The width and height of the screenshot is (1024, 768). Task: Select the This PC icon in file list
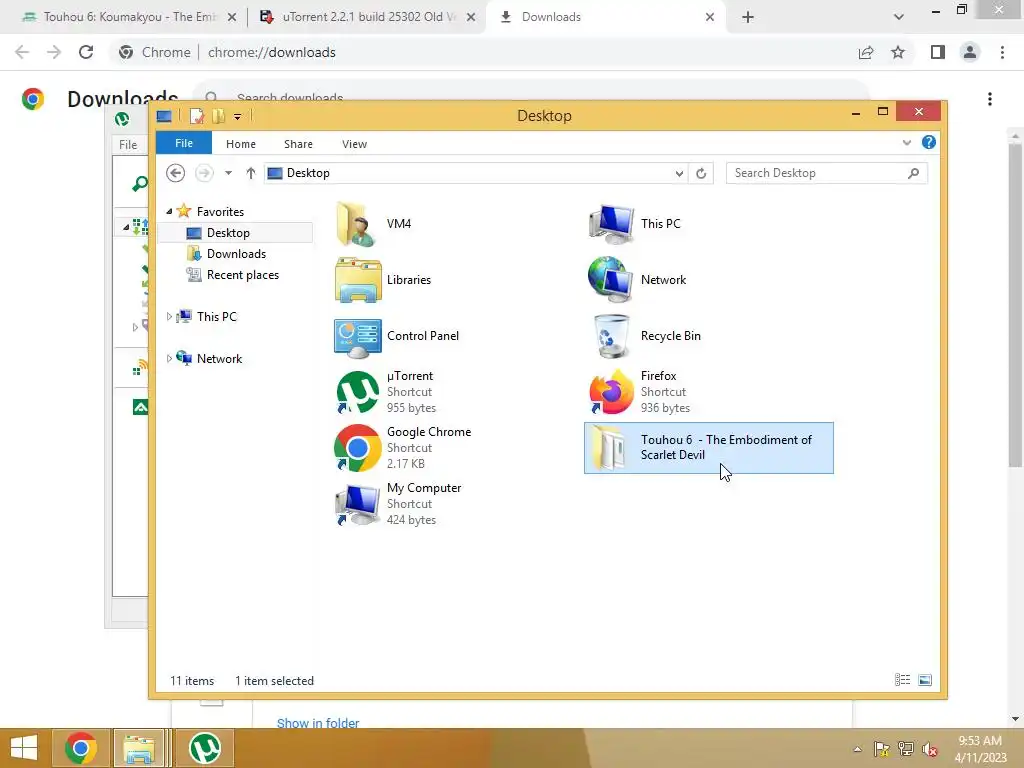click(611, 224)
